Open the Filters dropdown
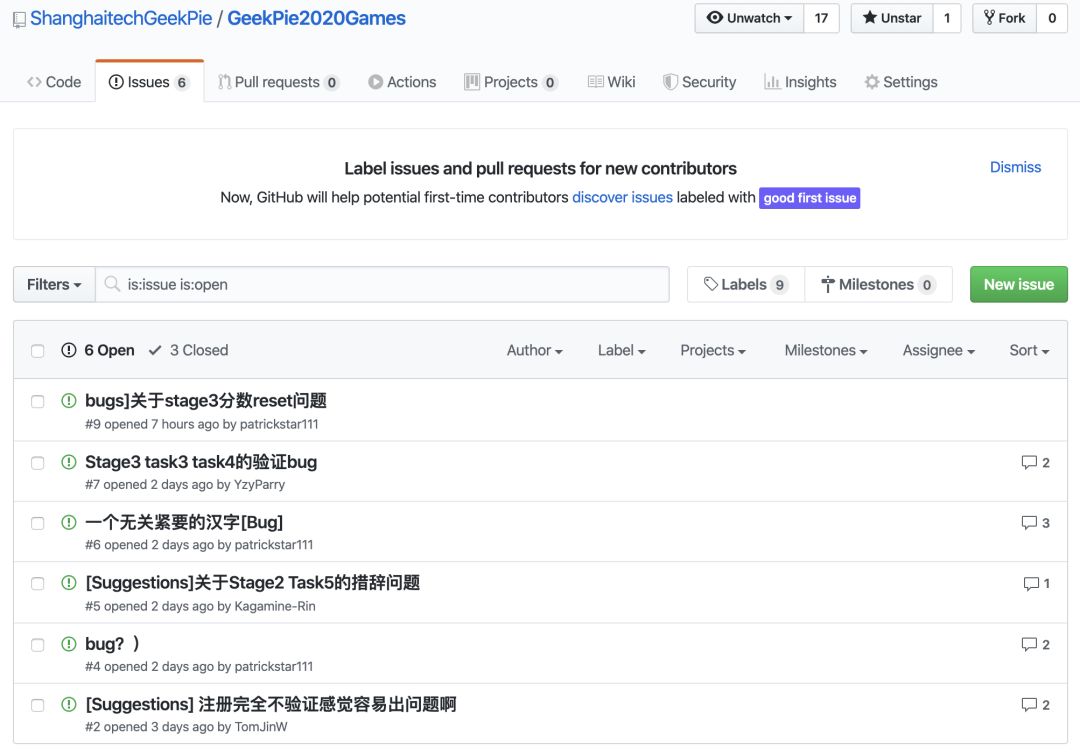1080x756 pixels. point(54,284)
